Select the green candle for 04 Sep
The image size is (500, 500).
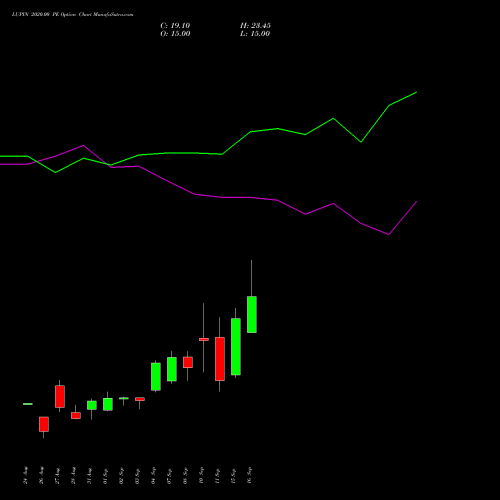[x=156, y=377]
